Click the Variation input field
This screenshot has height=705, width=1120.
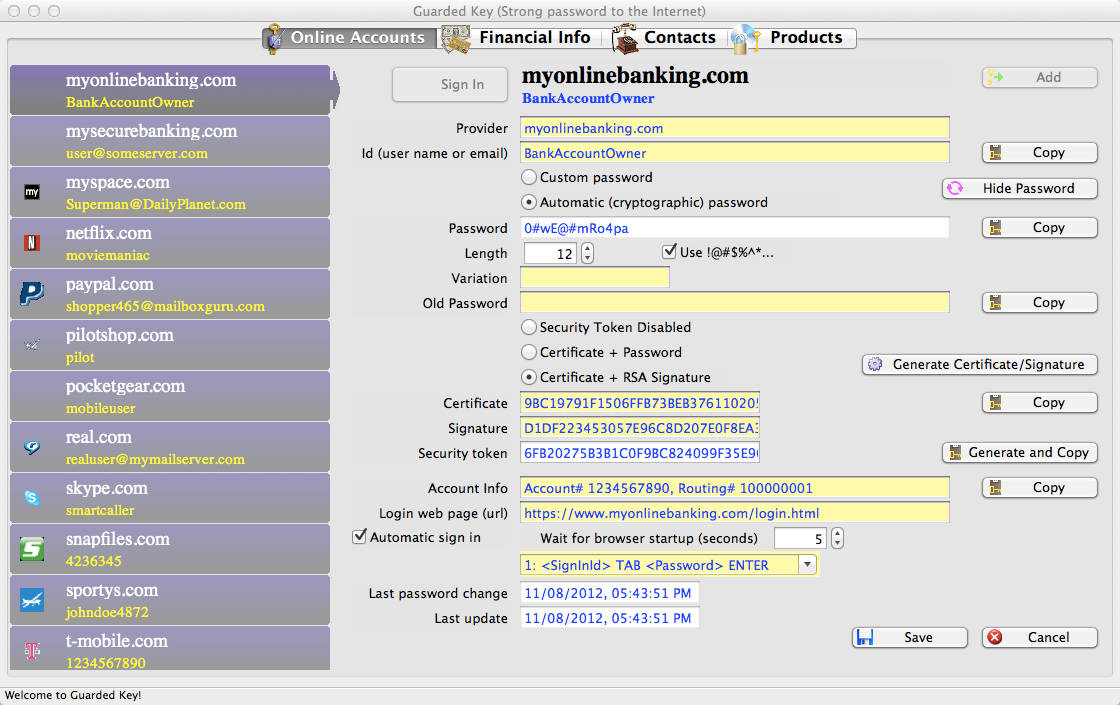tap(594, 278)
